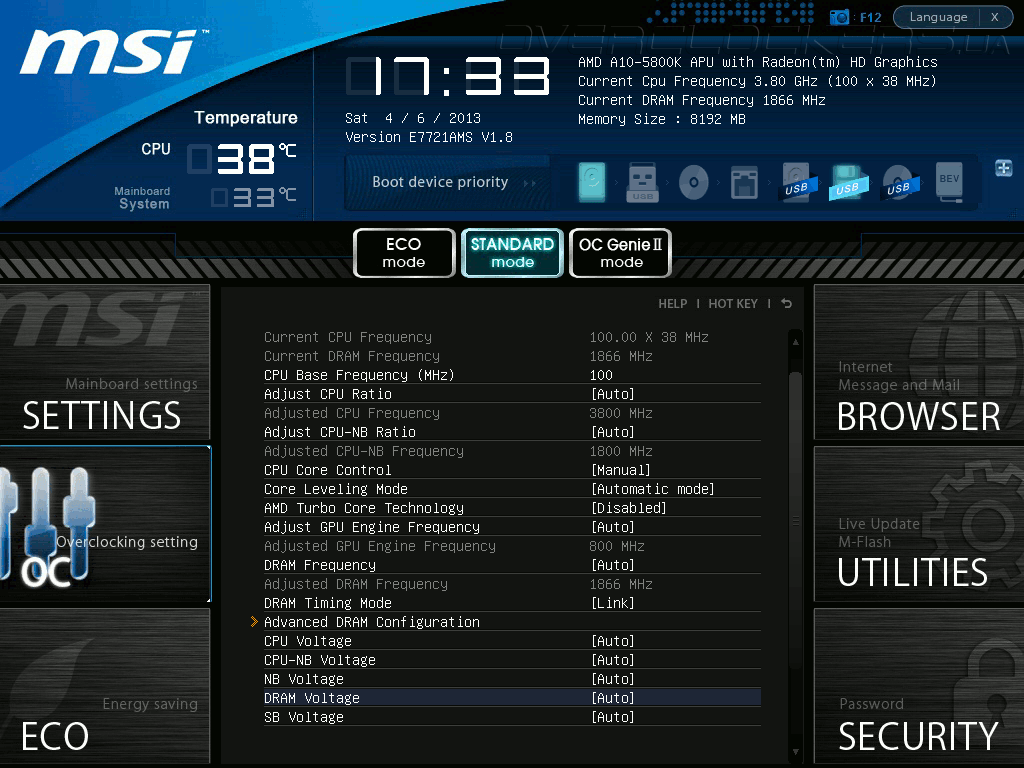Click the 17:33 system clock
Screen dimensions: 1024x768
pyautogui.click(x=448, y=76)
